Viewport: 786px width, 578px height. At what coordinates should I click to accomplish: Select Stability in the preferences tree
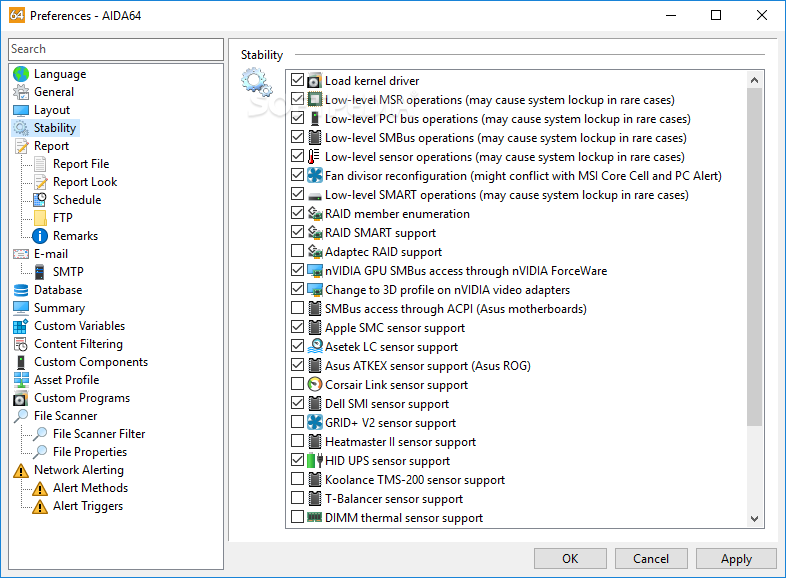coord(55,128)
